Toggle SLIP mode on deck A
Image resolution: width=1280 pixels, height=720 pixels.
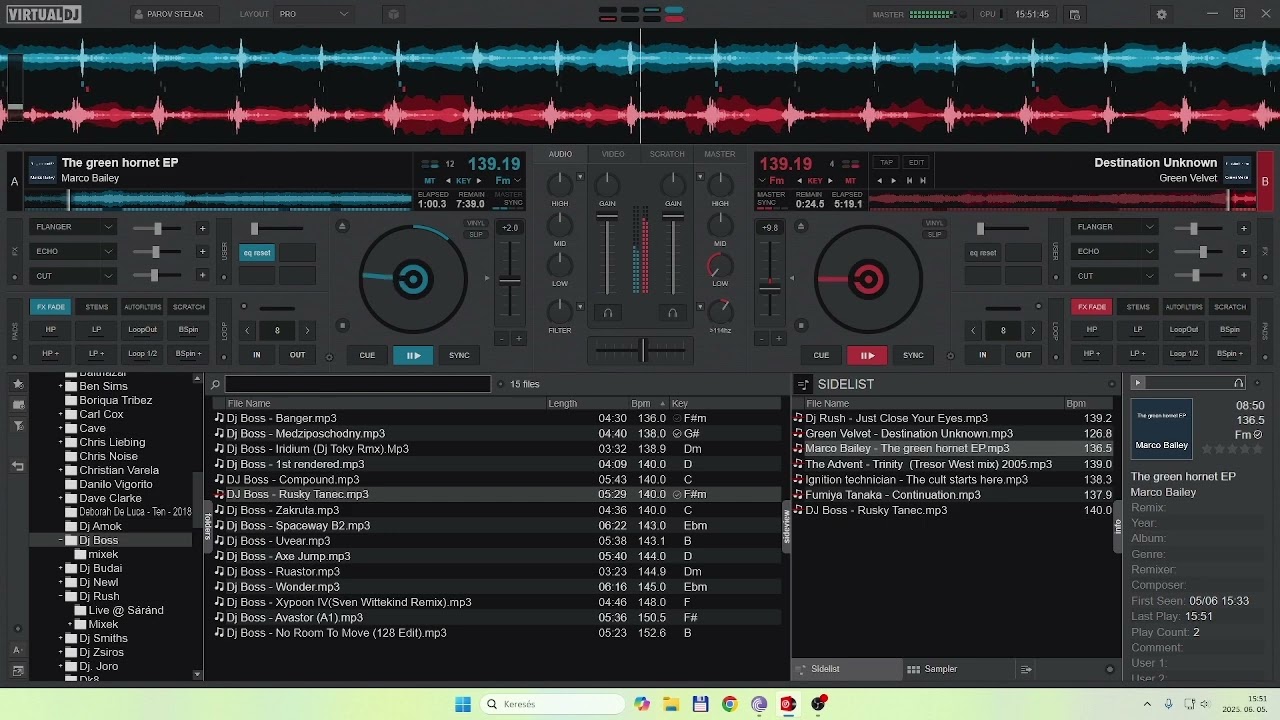(476, 235)
